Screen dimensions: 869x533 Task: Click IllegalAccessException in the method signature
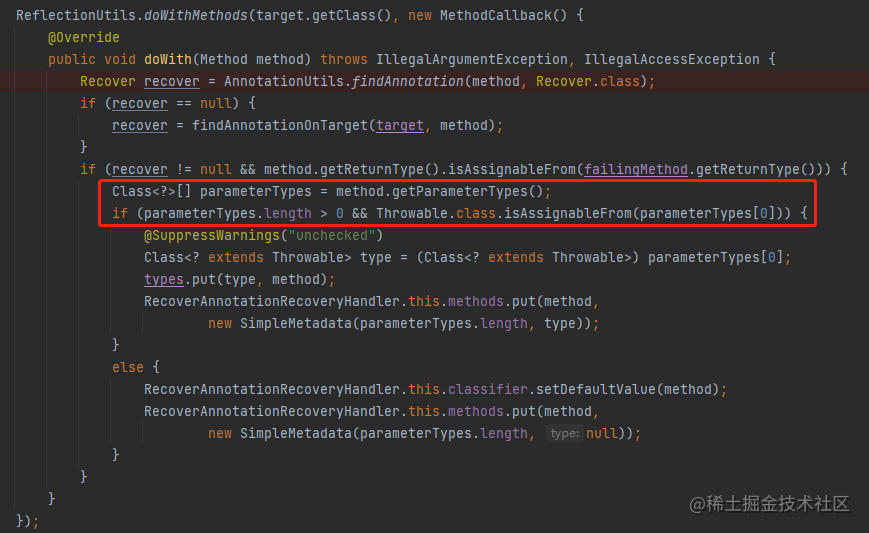coord(672,59)
